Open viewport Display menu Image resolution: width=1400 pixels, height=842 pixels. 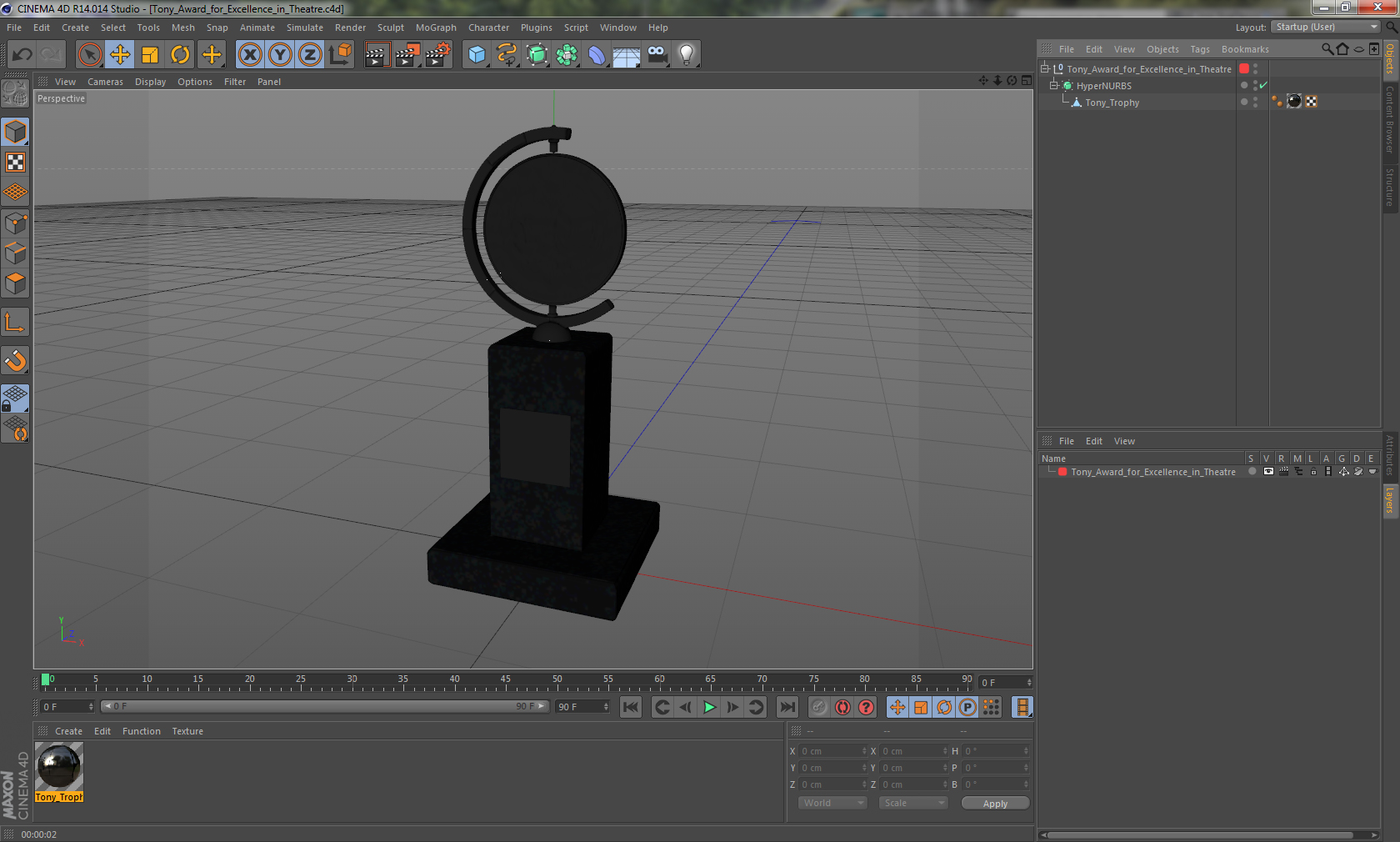point(150,82)
